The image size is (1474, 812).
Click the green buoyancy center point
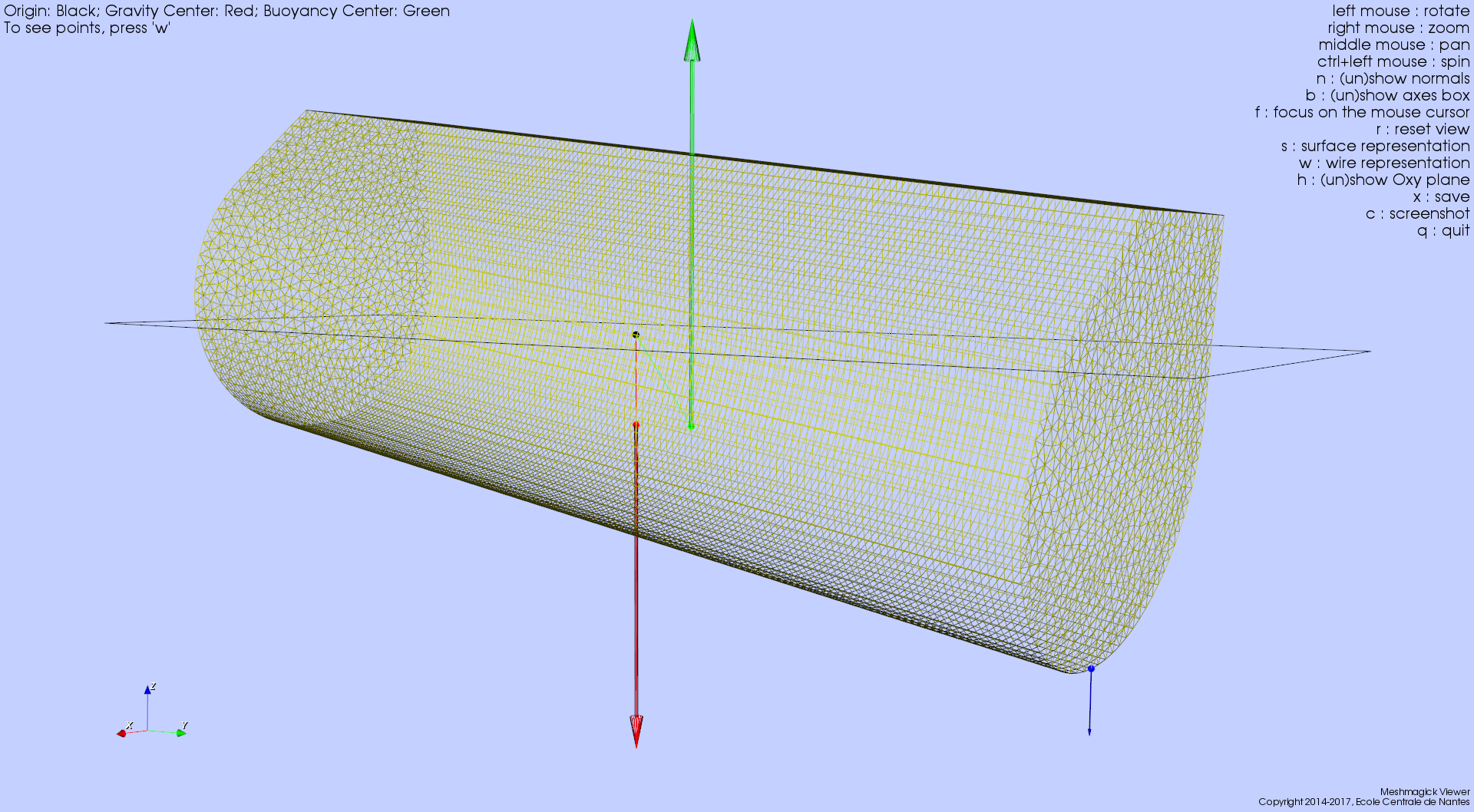691,426
